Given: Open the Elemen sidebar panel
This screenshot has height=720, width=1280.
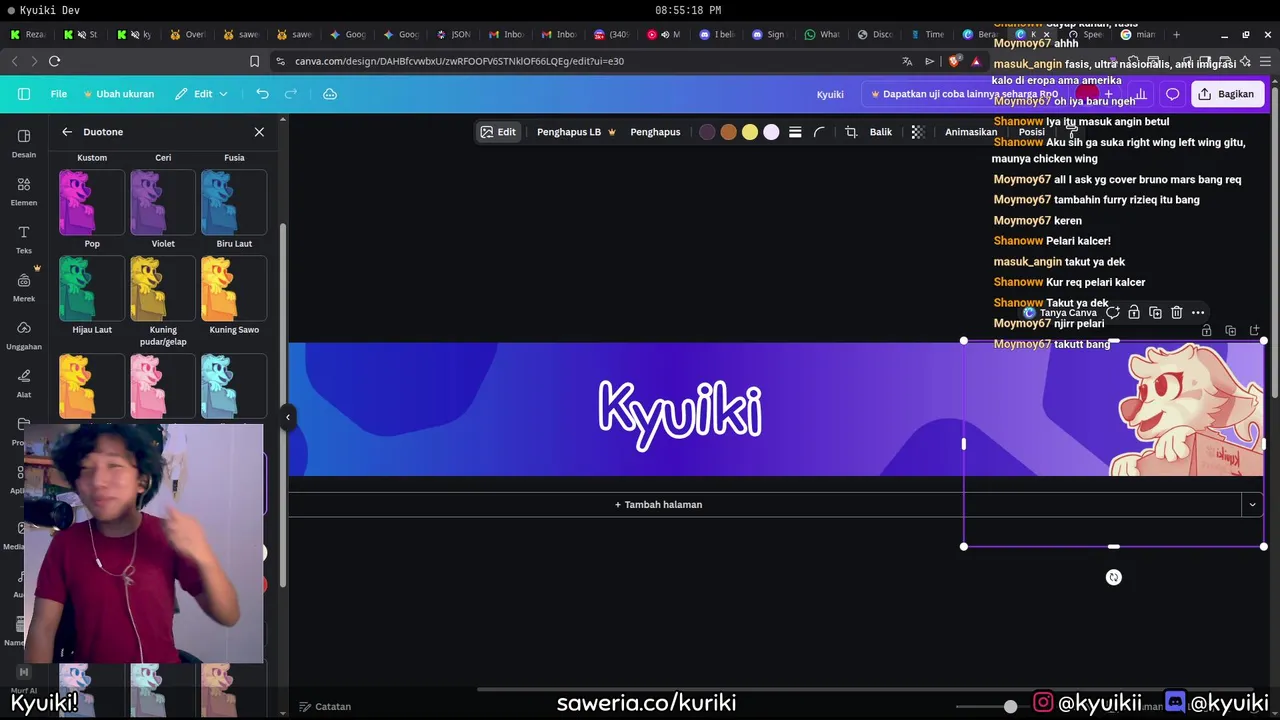Looking at the screenshot, I should [24, 191].
